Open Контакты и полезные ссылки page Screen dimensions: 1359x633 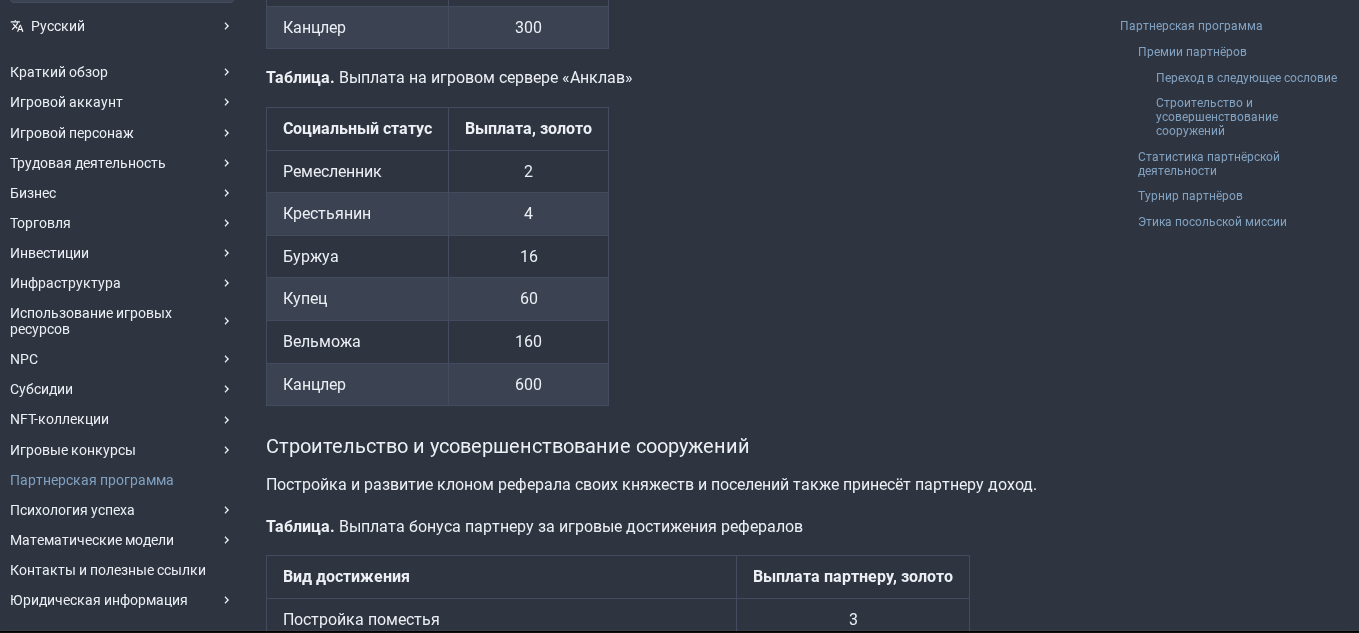point(108,570)
